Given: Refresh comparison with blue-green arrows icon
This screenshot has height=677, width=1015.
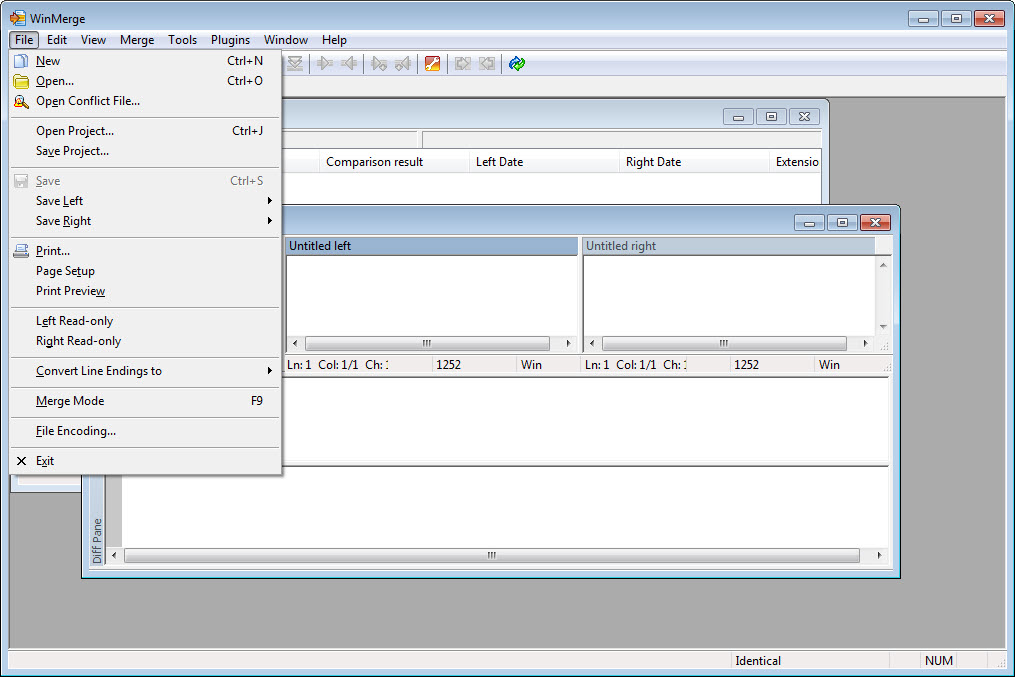Looking at the screenshot, I should pyautogui.click(x=517, y=63).
